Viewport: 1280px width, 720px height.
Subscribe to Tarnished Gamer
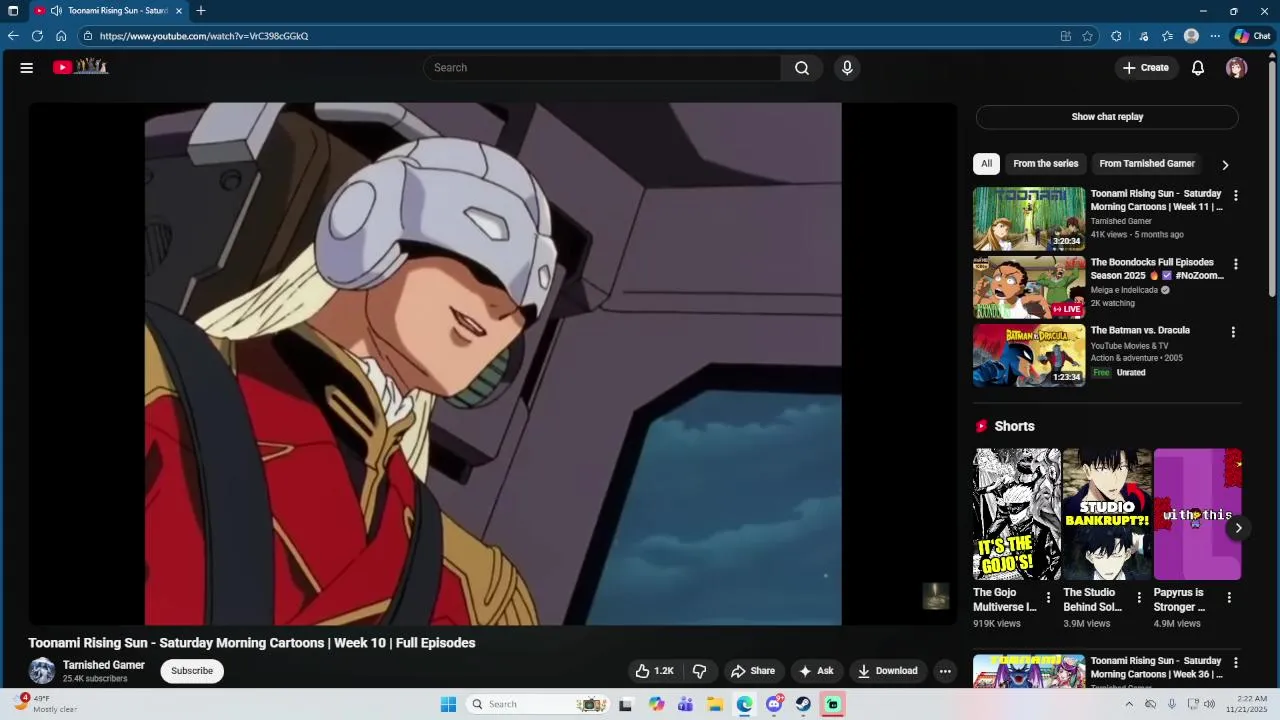coord(192,671)
